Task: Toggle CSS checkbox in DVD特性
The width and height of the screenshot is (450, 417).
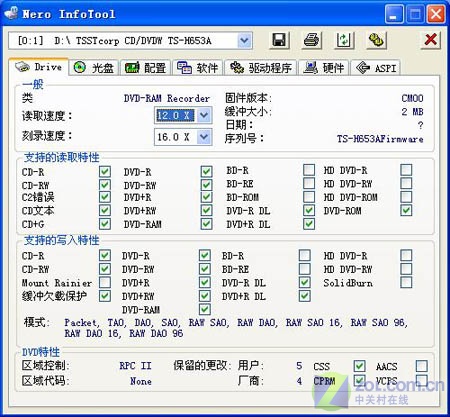Action: click(359, 366)
